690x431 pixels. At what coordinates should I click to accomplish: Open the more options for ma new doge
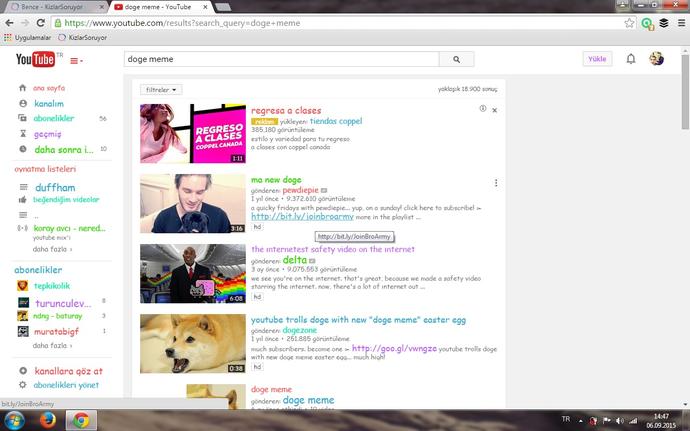pyautogui.click(x=496, y=183)
